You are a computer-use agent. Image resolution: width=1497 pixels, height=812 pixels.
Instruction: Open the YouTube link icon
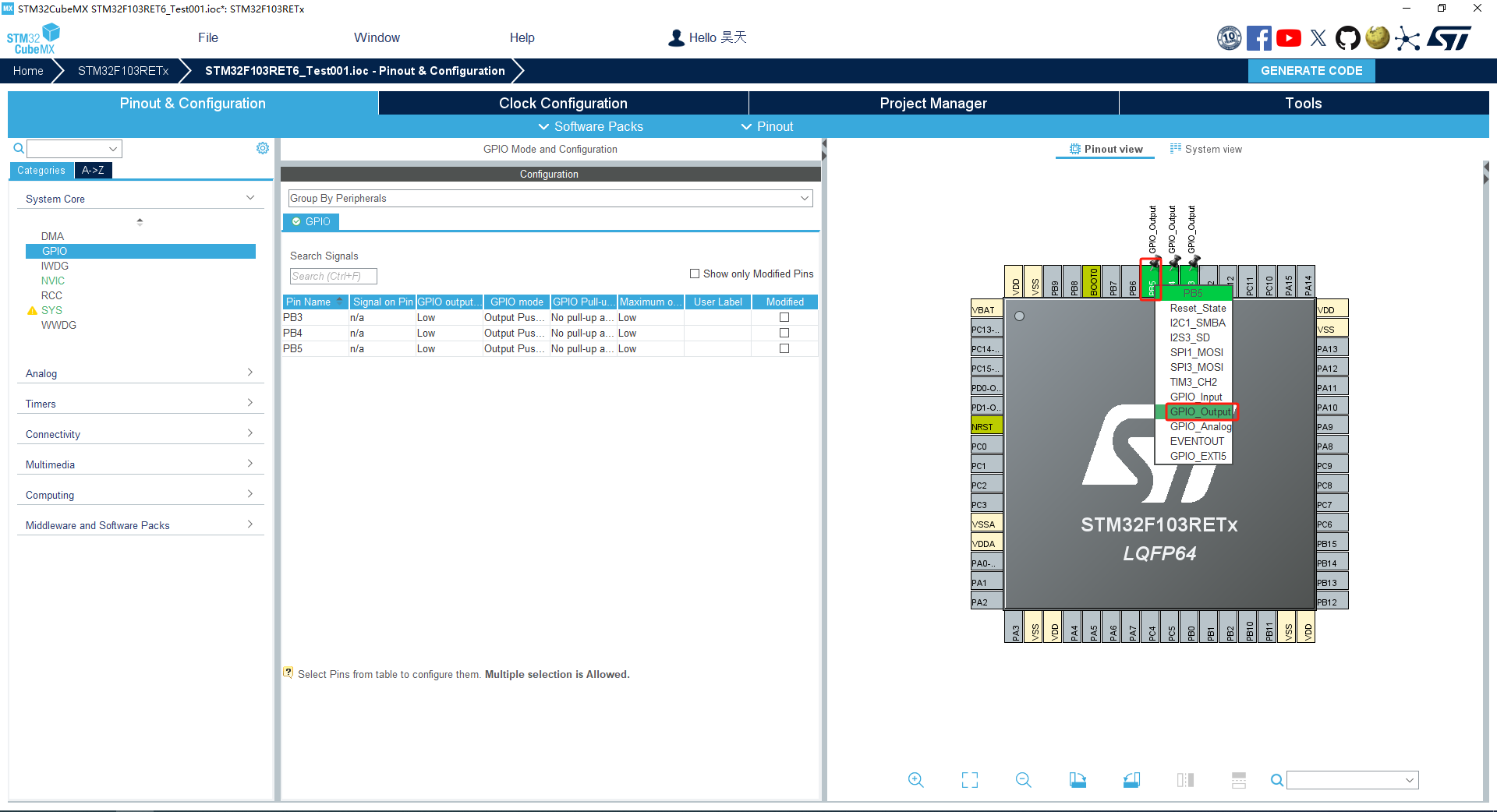point(1288,37)
